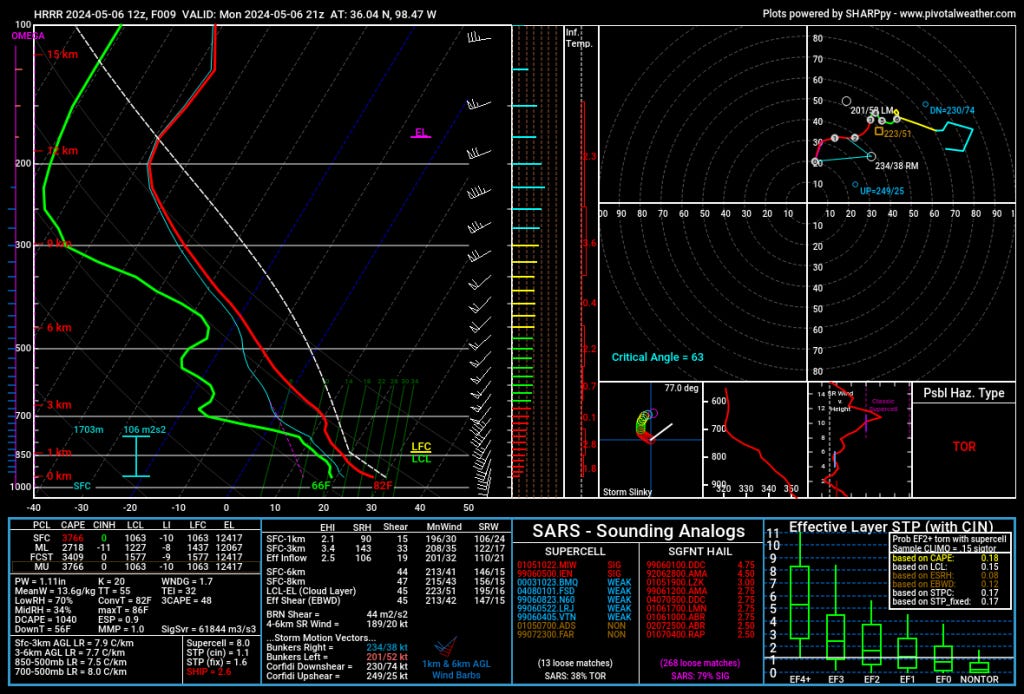1024x694 pixels.
Task: Click the Effective Layer STP (with CIN) title
Action: click(891, 528)
